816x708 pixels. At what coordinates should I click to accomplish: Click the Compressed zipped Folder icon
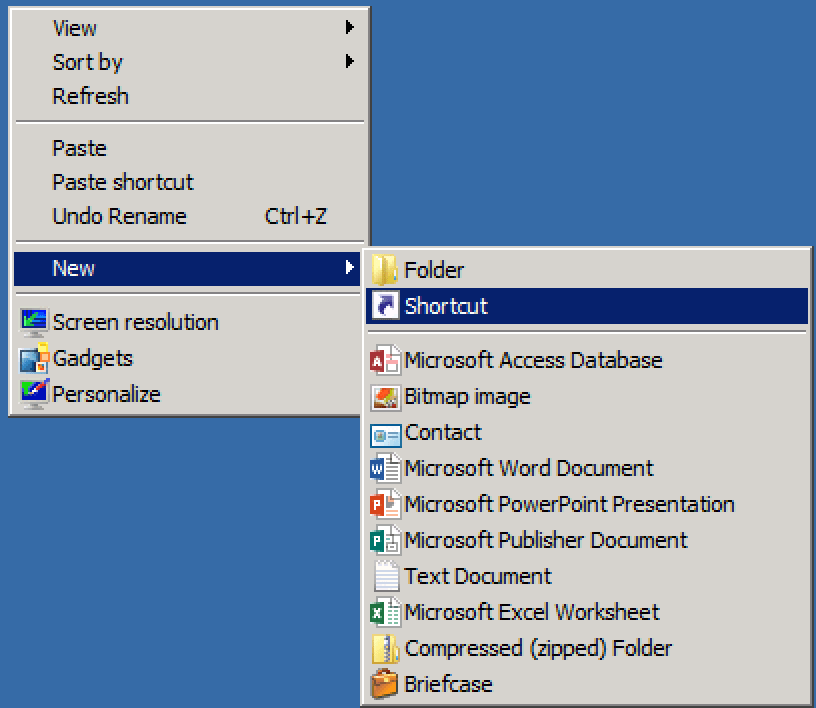[386, 648]
